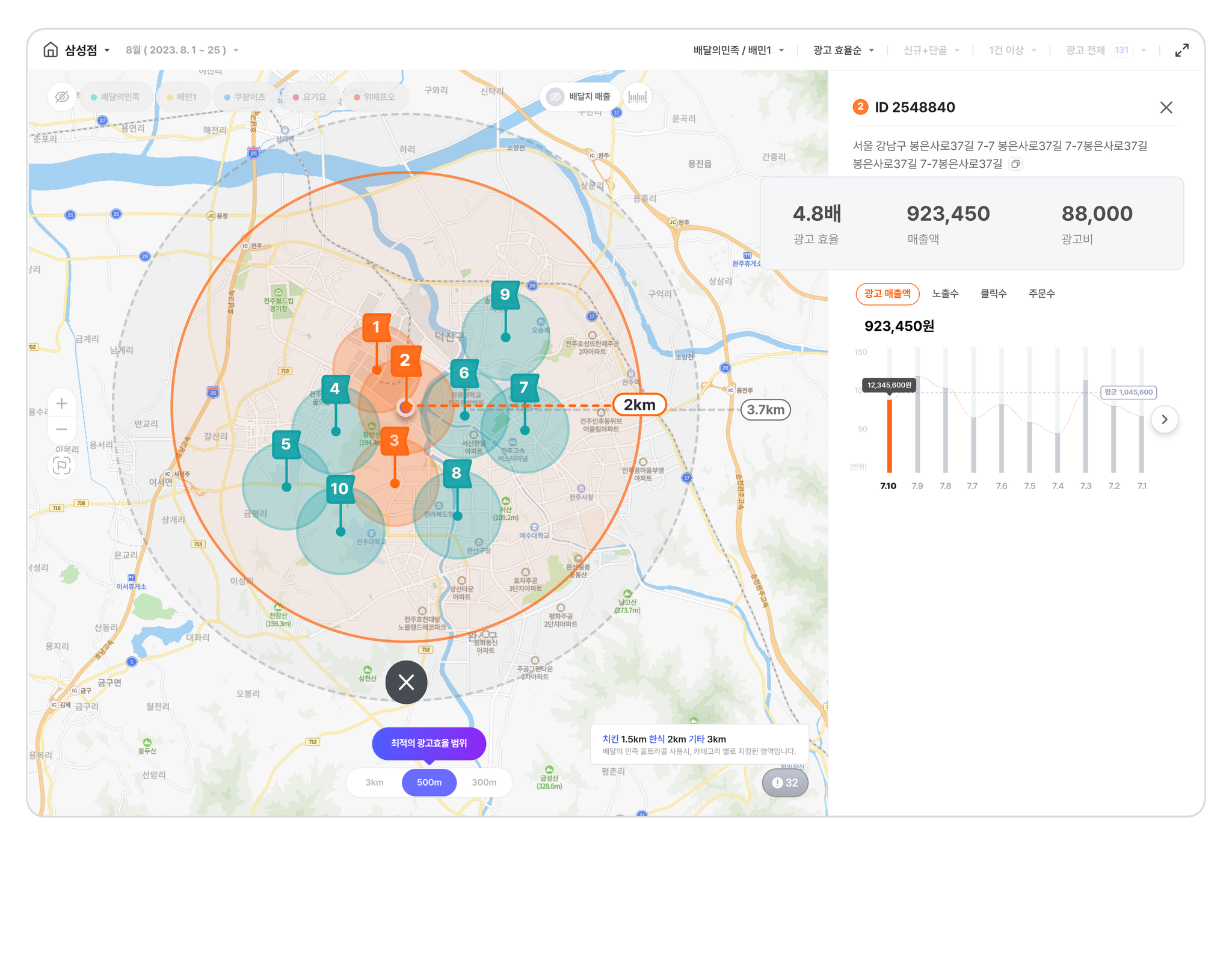Select map flag marker 4
Viewport: 1232px width, 980px height.
[x=335, y=389]
